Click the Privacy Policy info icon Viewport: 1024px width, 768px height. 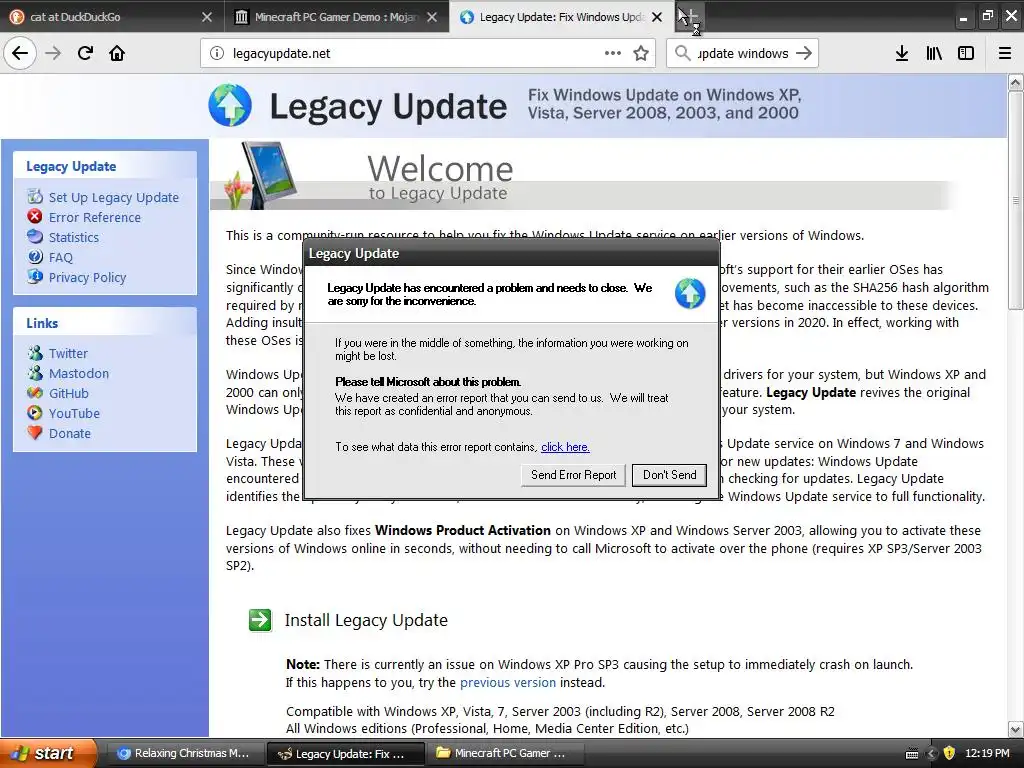click(35, 276)
